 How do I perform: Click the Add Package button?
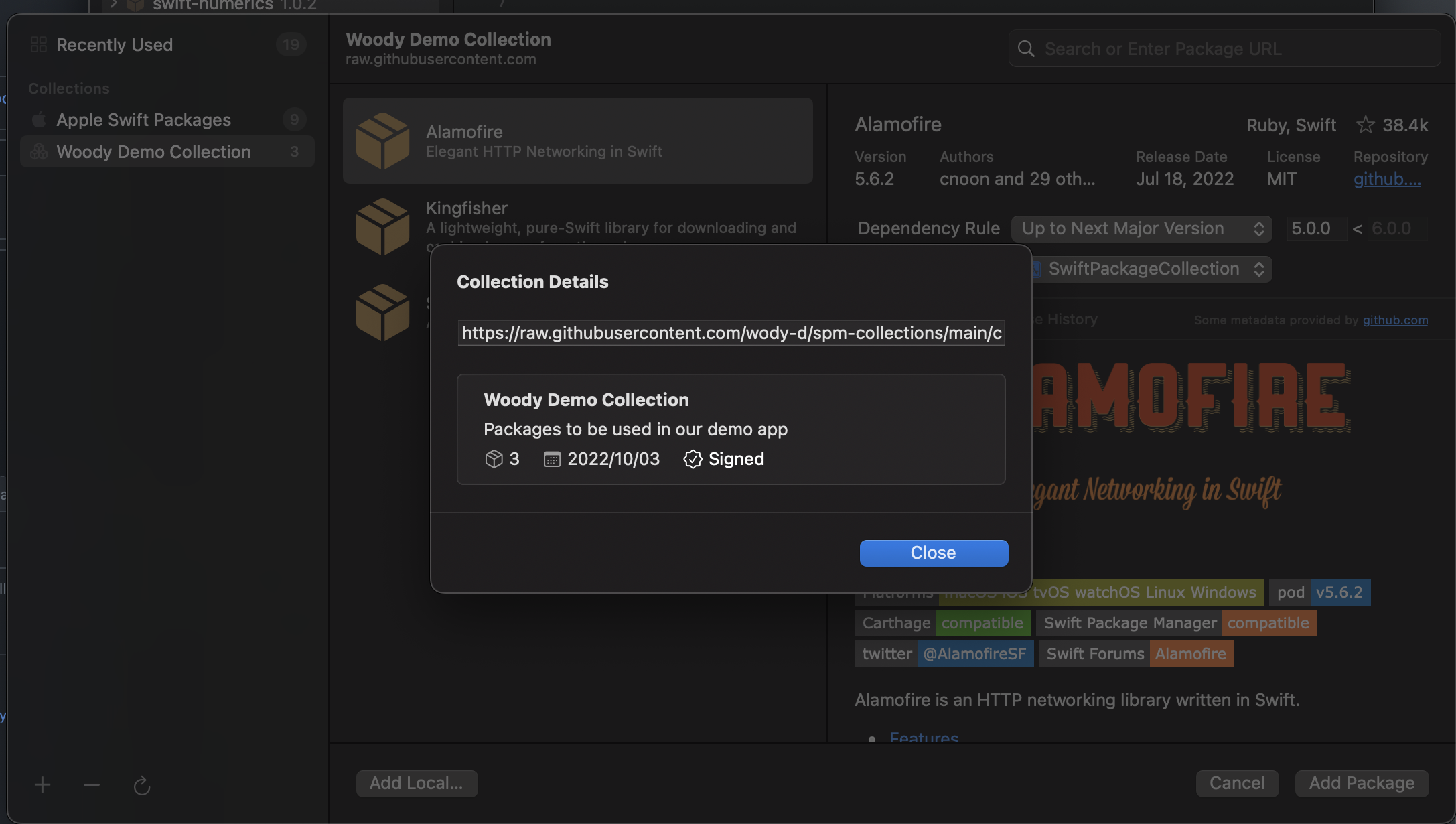1362,783
